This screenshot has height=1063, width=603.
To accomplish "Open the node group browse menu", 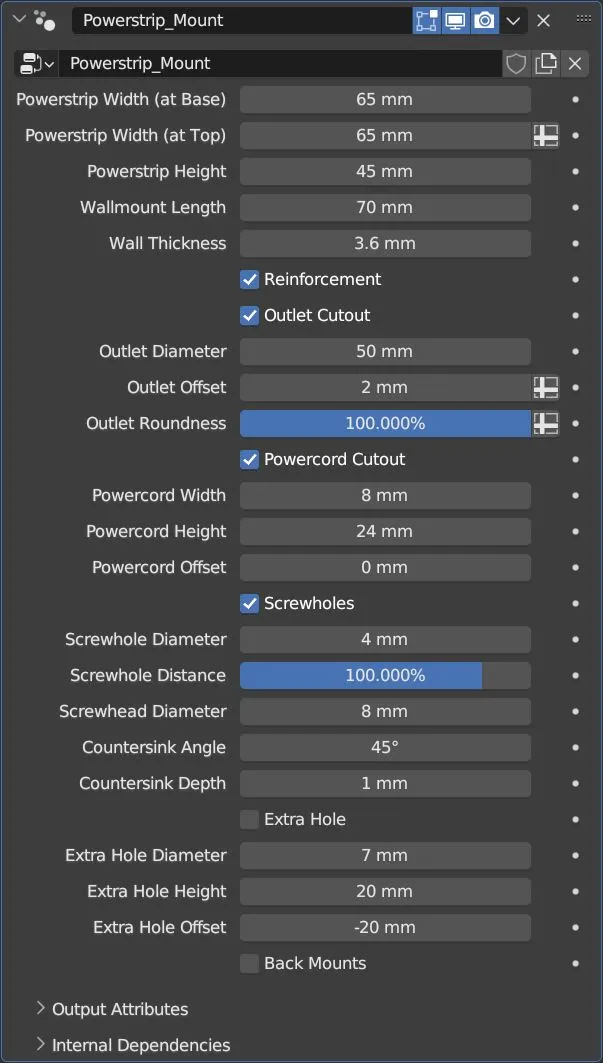I will coord(38,64).
